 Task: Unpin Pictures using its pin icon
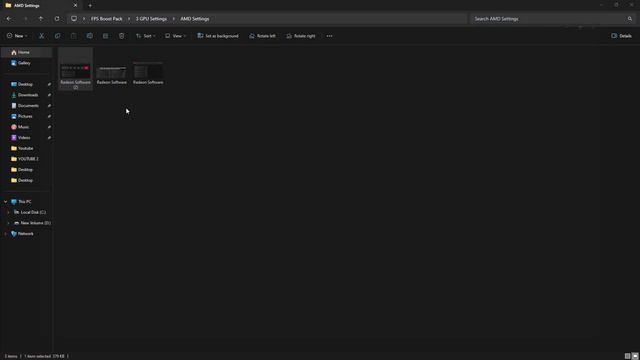point(49,116)
